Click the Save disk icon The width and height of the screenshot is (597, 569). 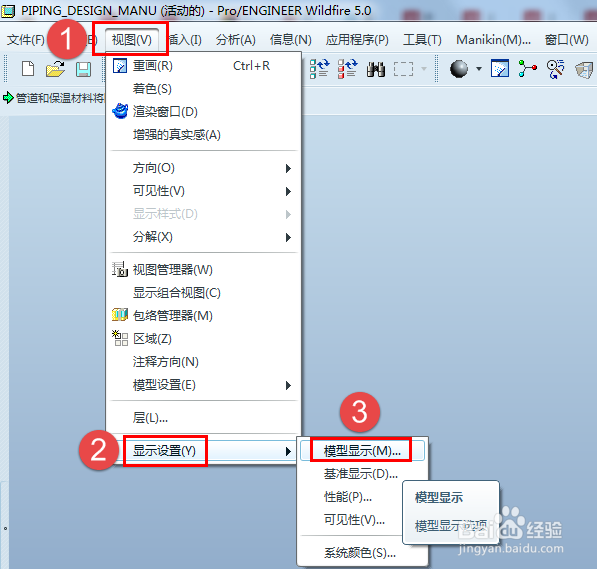coord(83,69)
